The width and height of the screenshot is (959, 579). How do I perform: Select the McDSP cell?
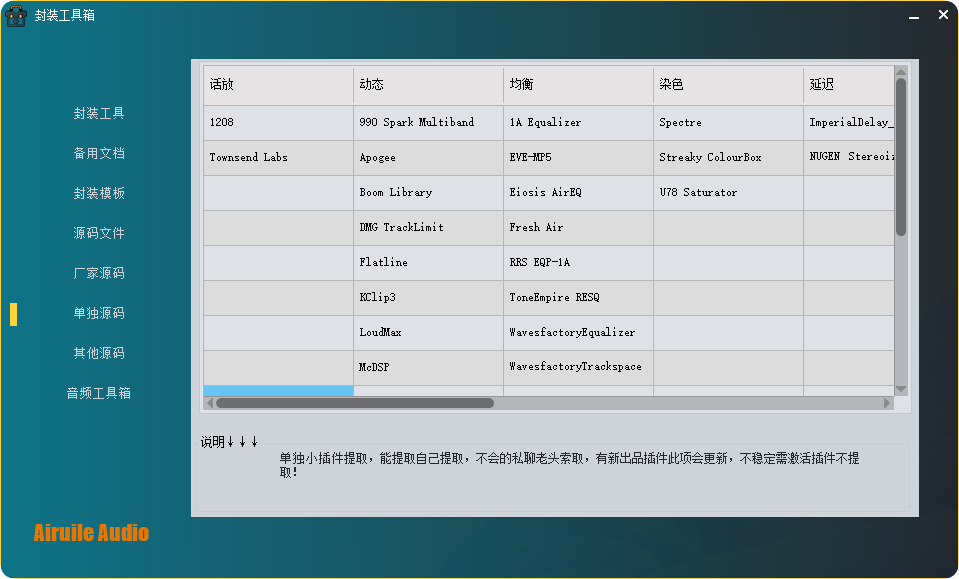pos(428,367)
